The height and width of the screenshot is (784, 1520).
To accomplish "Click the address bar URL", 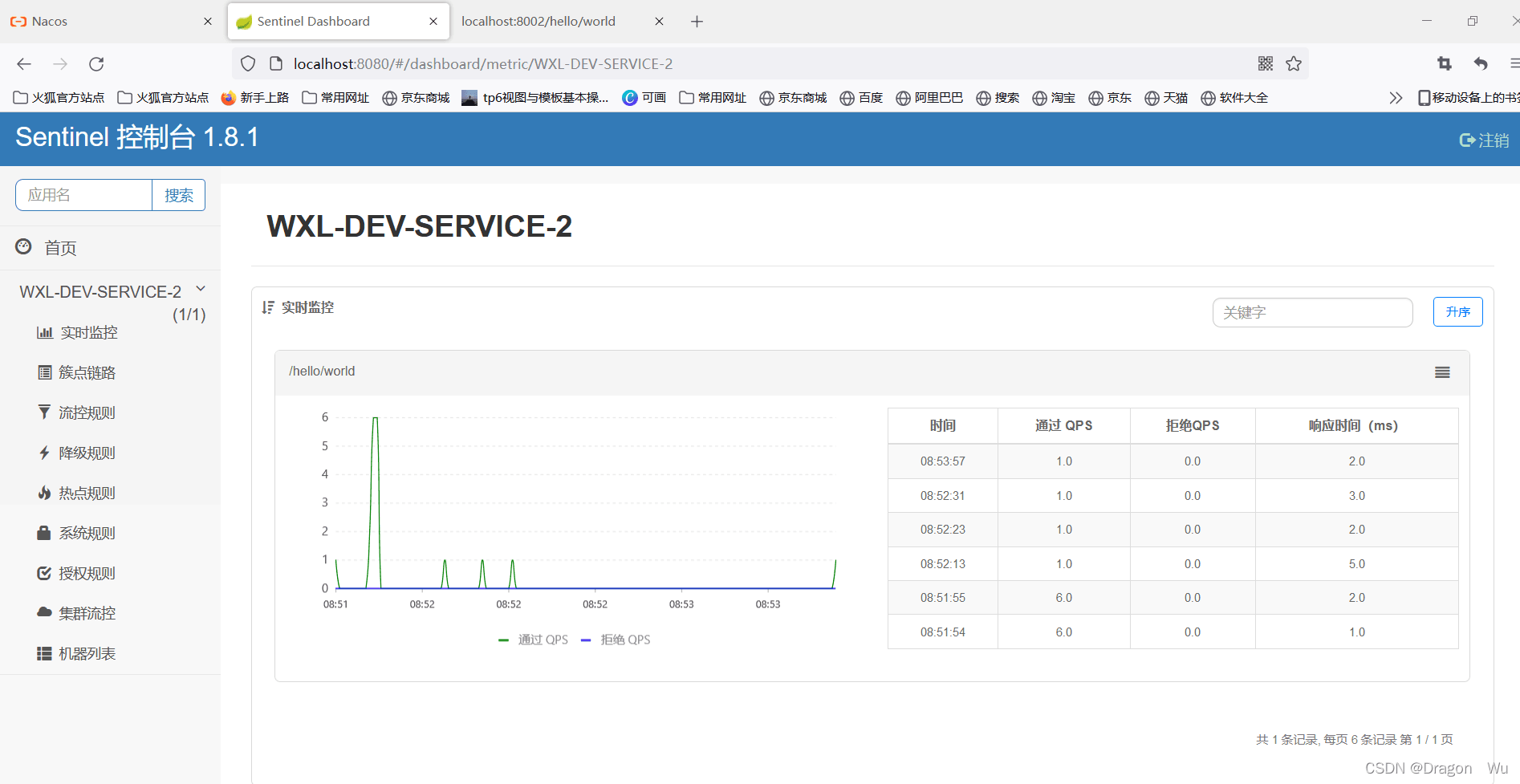I will pos(483,64).
